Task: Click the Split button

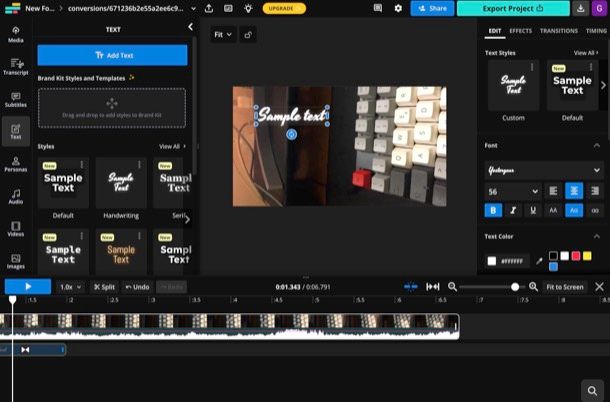Action: point(104,287)
